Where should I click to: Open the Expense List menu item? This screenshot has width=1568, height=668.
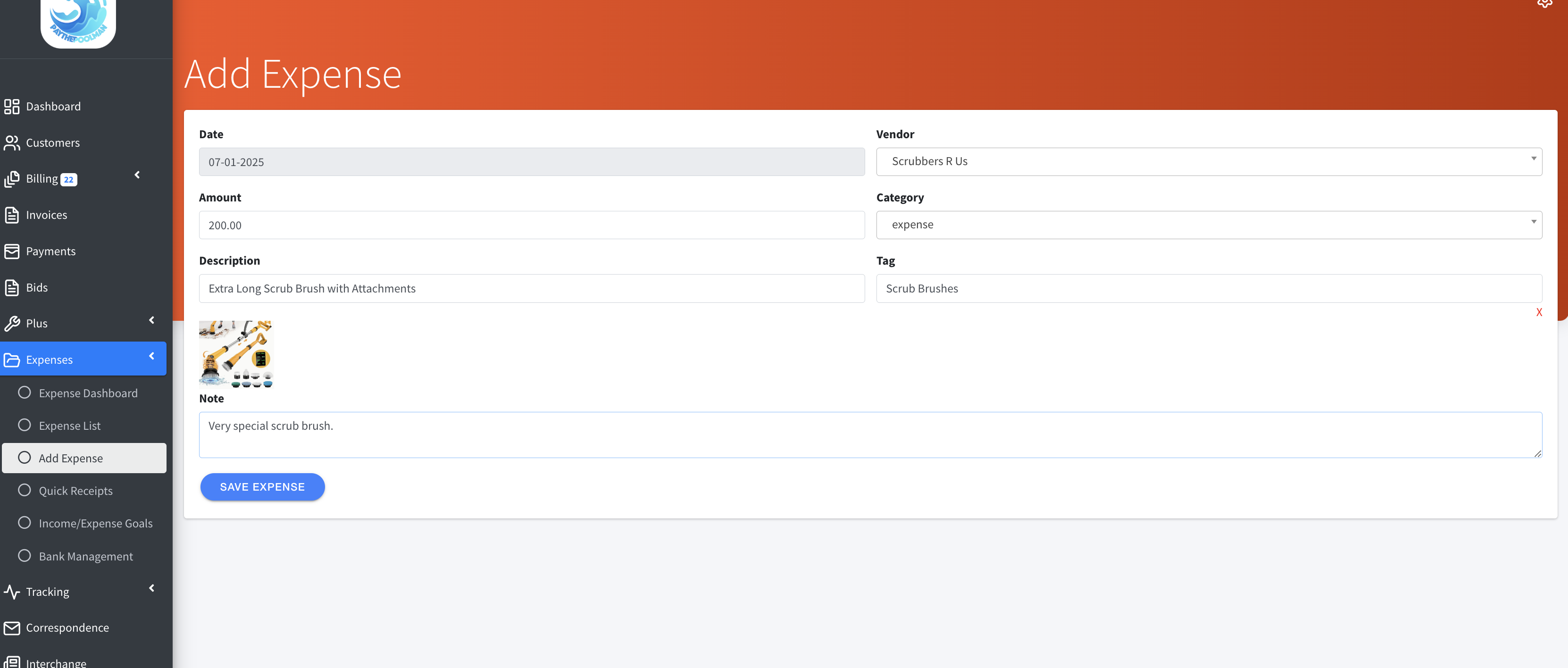[69, 426]
